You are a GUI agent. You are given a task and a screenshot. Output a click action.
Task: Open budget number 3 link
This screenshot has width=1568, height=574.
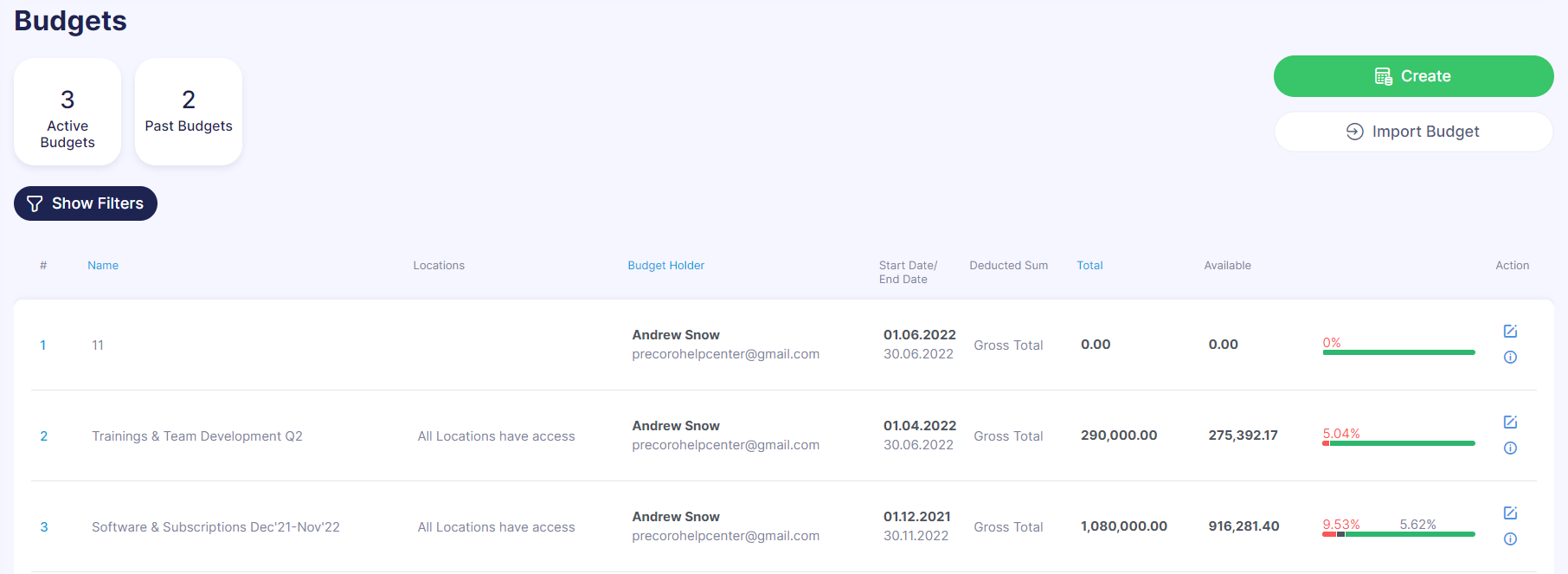click(44, 527)
